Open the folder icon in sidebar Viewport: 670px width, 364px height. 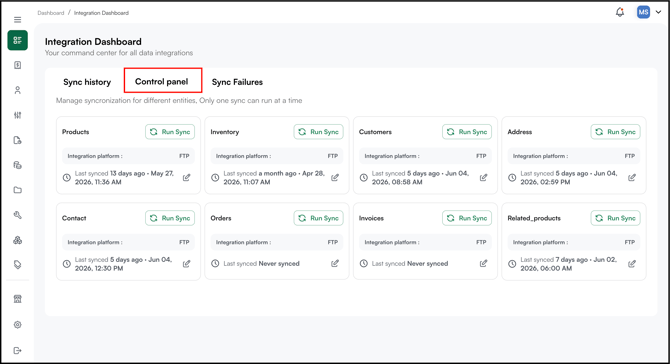(18, 190)
